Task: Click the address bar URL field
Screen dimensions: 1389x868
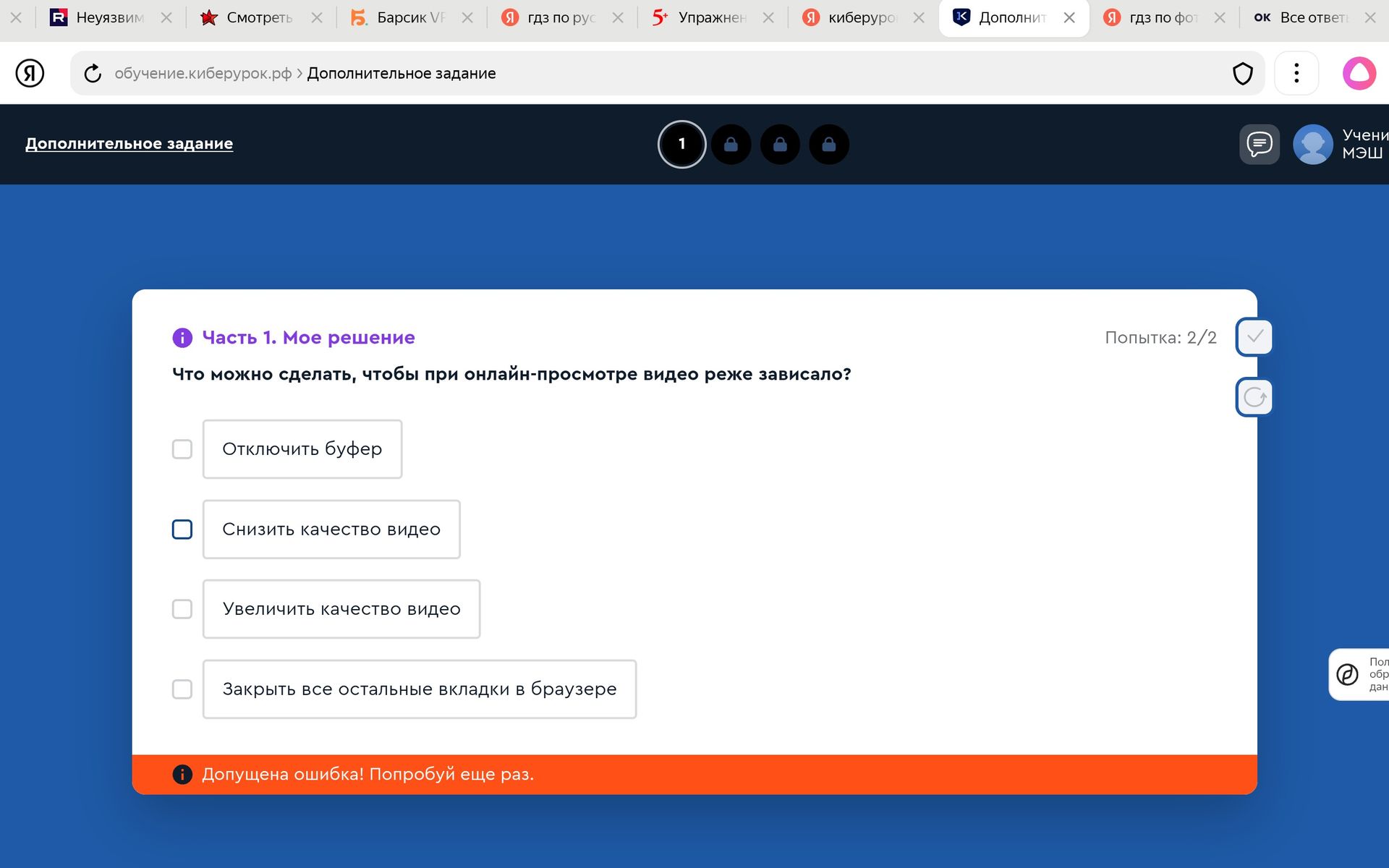Action: [667, 73]
